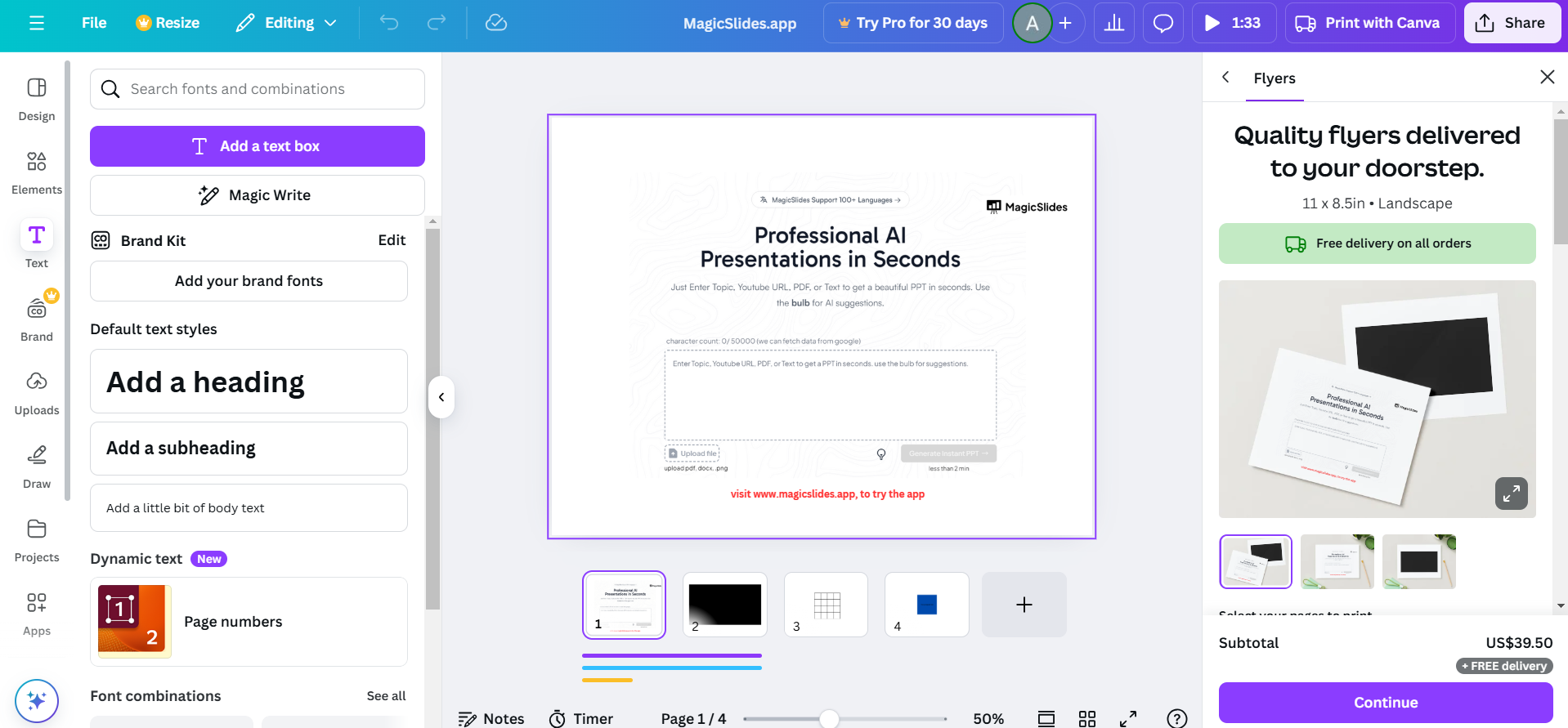The image size is (1568, 728).
Task: Close the Flyers print panel
Action: pyautogui.click(x=1548, y=77)
